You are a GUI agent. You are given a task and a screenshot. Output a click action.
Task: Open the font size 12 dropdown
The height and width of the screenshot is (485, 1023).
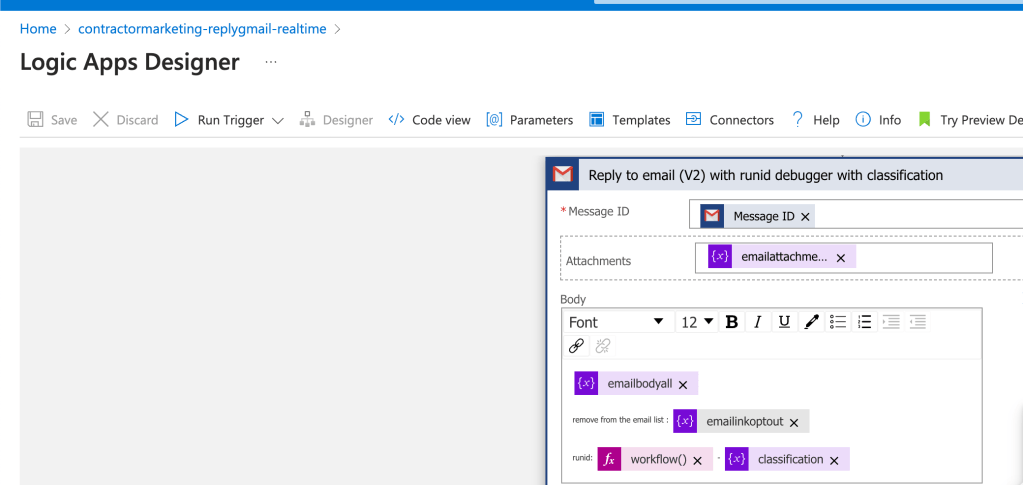coord(697,322)
